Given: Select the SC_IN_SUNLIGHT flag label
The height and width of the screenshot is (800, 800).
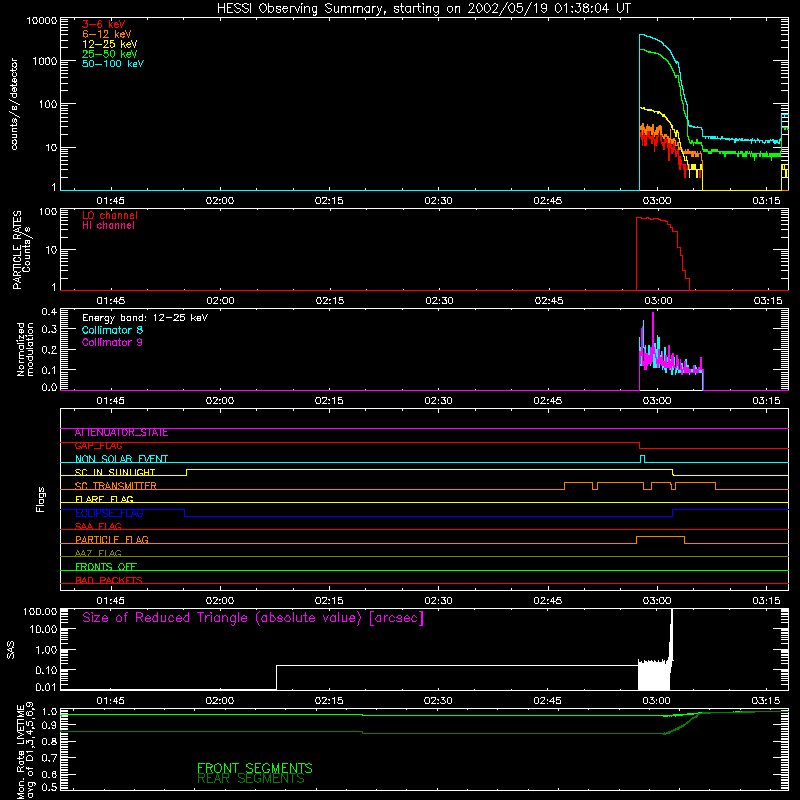Looking at the screenshot, I should (115, 472).
